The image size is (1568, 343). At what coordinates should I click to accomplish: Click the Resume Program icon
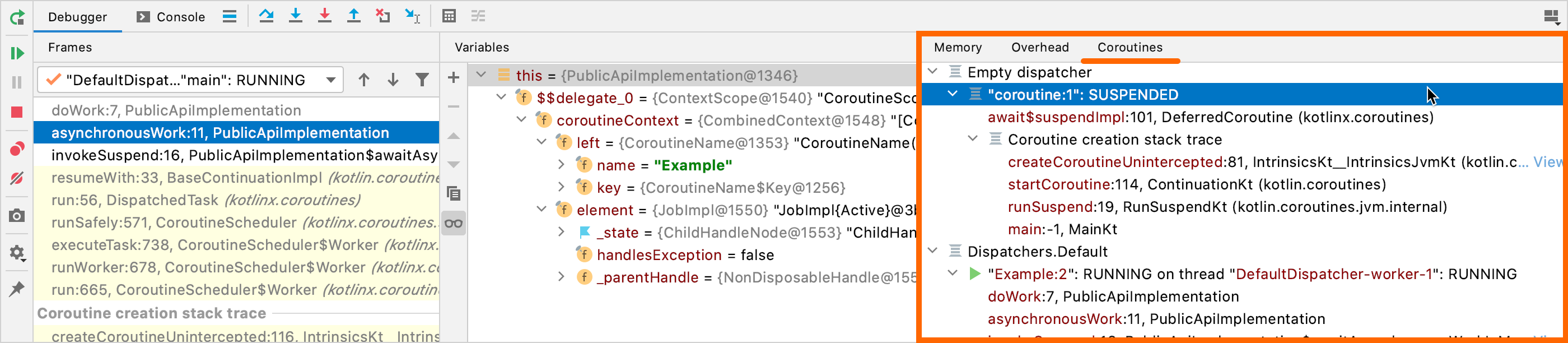pos(17,54)
